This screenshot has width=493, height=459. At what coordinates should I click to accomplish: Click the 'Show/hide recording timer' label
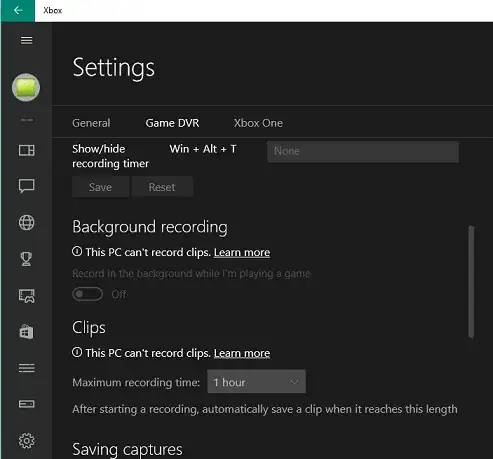point(110,156)
